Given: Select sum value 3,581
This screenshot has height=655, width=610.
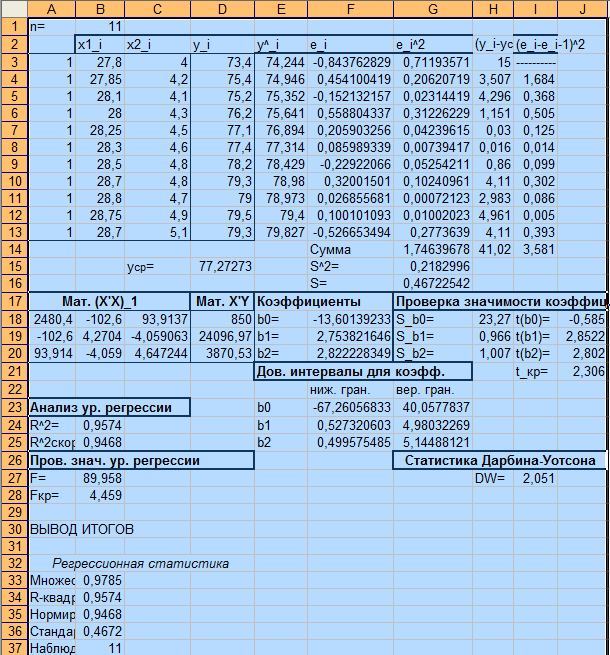Looking at the screenshot, I should [x=535, y=249].
